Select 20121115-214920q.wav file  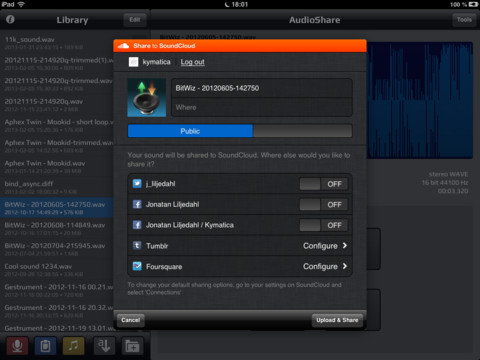click(x=57, y=105)
